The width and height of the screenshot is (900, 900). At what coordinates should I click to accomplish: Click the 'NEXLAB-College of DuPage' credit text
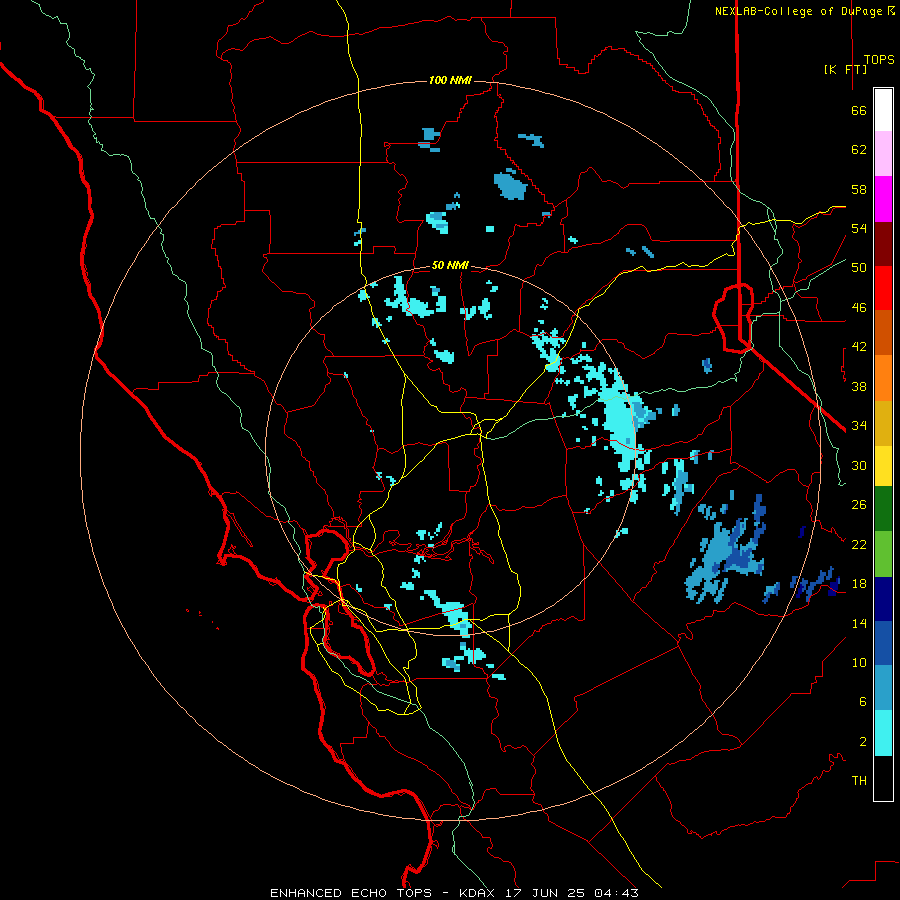tap(799, 11)
